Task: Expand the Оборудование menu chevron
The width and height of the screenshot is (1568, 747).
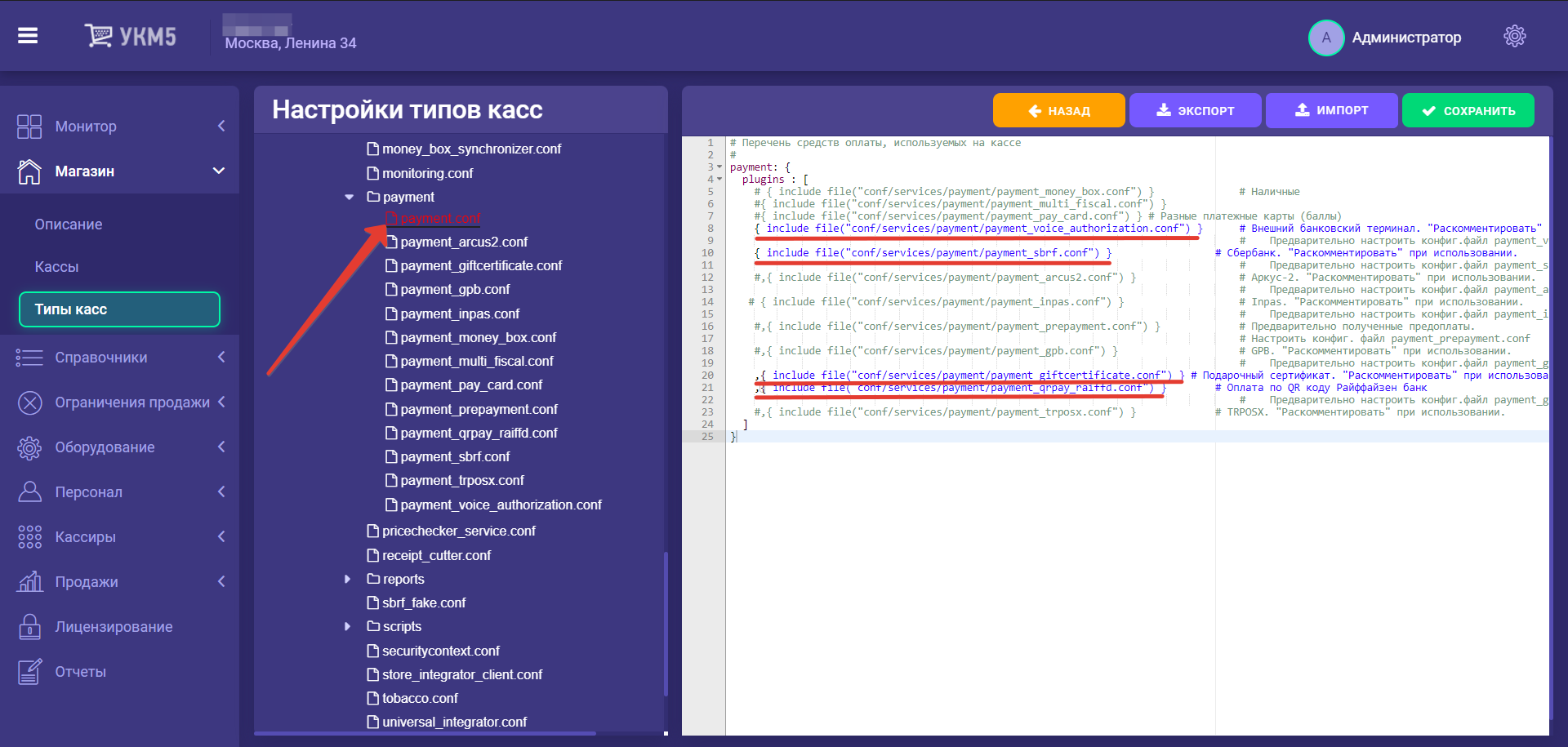Action: tap(221, 447)
